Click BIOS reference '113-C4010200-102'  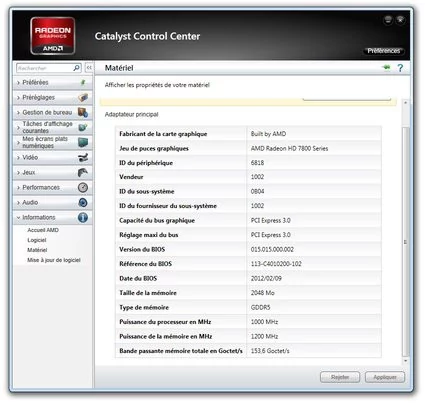click(x=276, y=264)
